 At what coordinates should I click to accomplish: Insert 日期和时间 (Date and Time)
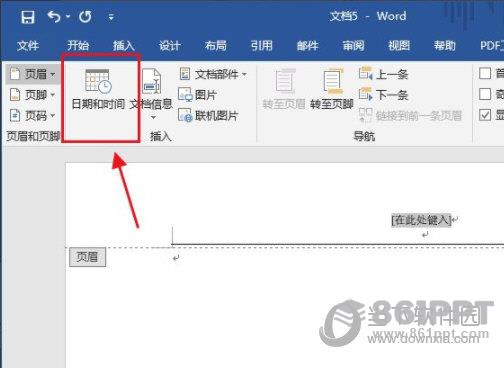point(98,89)
